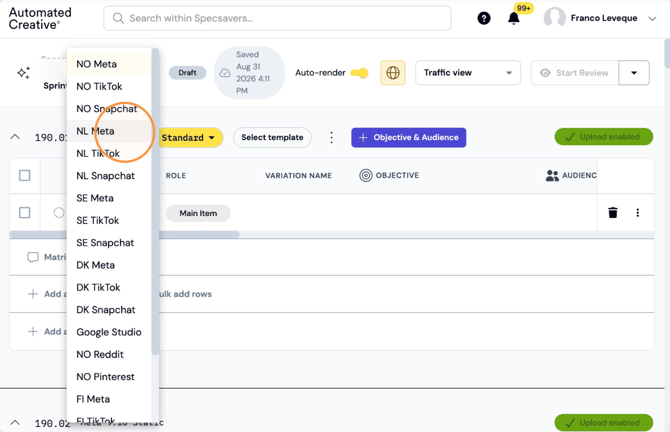670x432 pixels.
Task: Collapse the 190.02 section chevron
Action: [15, 423]
